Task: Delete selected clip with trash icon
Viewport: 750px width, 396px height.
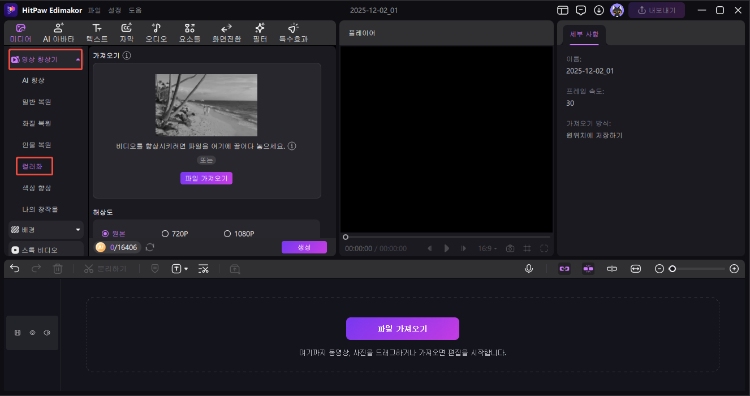Action: click(x=58, y=269)
